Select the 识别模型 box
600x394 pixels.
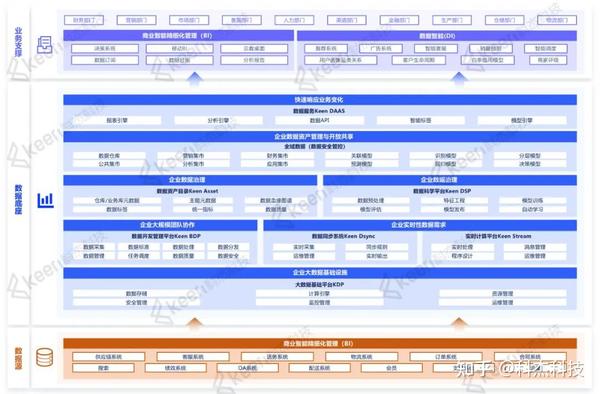[x=446, y=156]
